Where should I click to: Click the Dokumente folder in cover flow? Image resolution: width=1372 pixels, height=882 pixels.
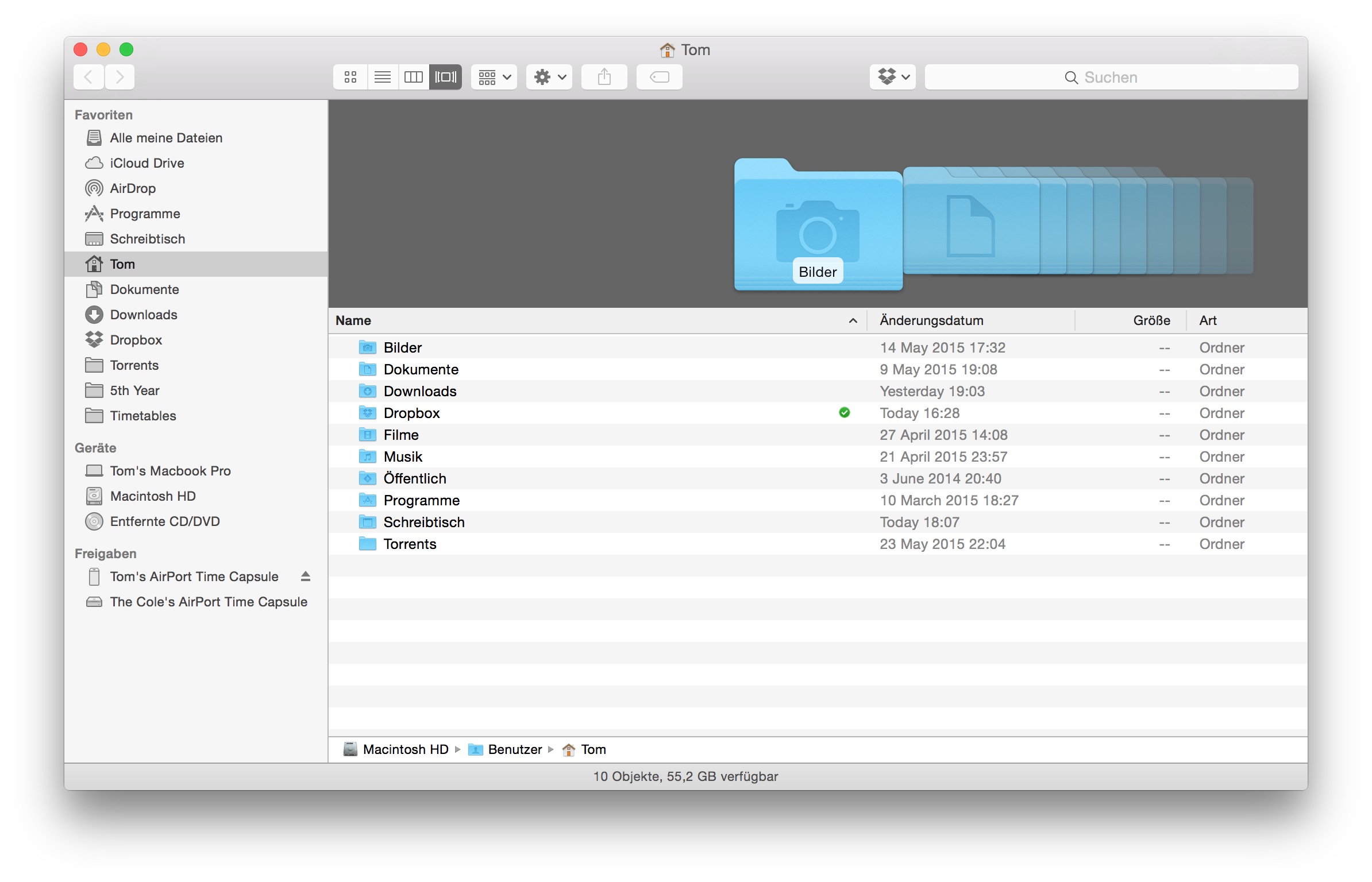pos(970,225)
